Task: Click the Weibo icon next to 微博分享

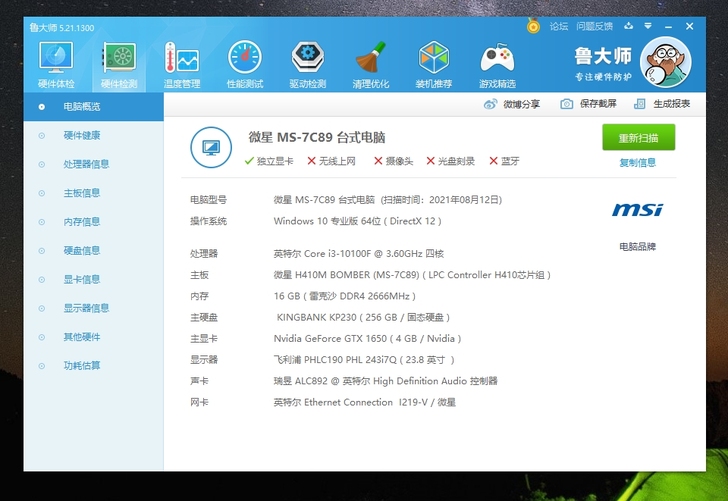Action: tap(490, 104)
